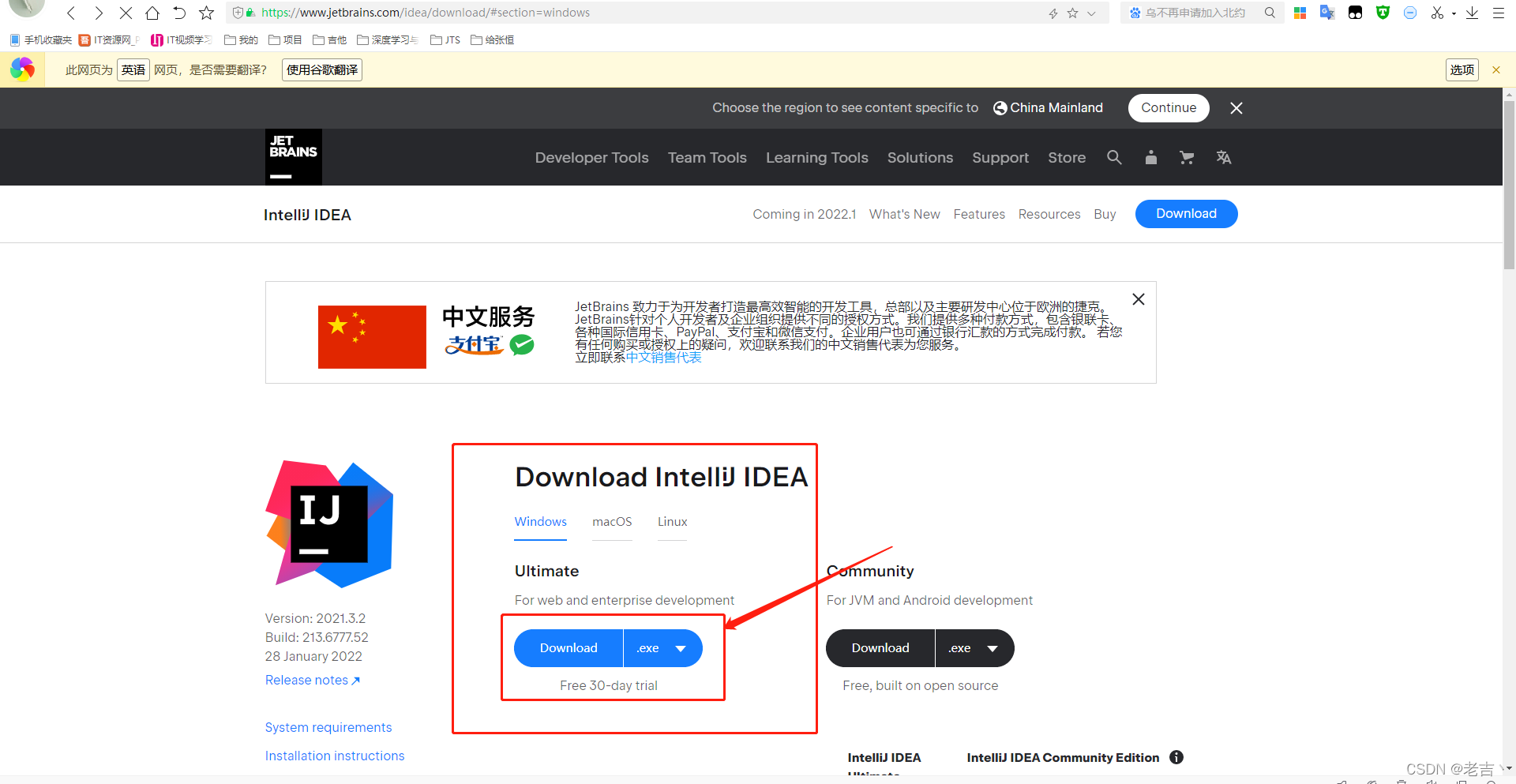Open the Learning Tools menu
The height and width of the screenshot is (784, 1516).
click(x=817, y=157)
